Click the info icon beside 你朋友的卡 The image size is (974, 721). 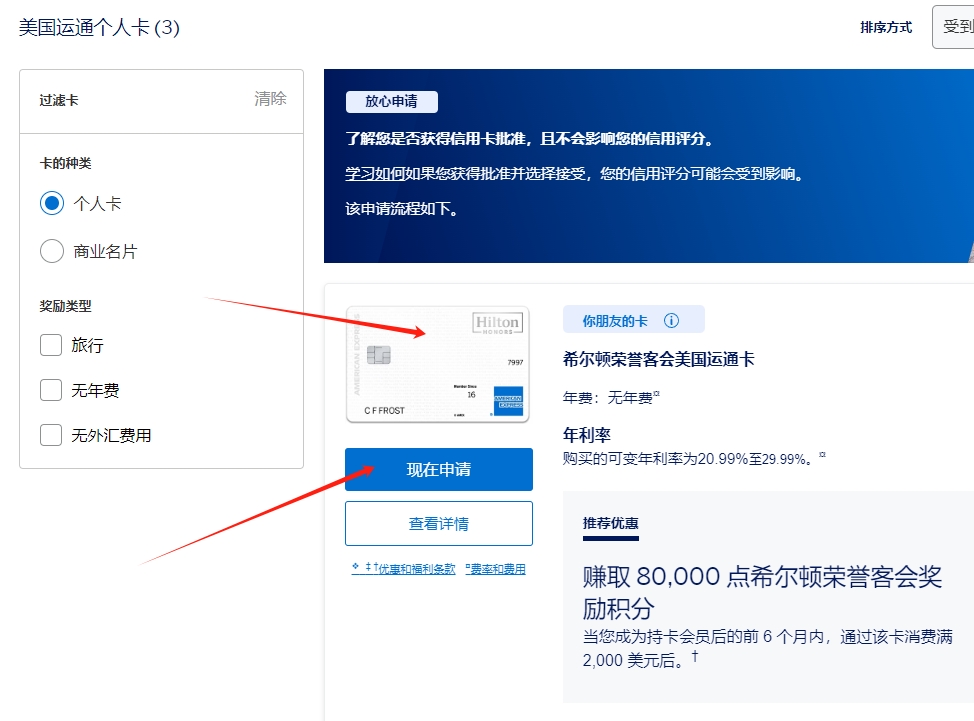coord(671,320)
